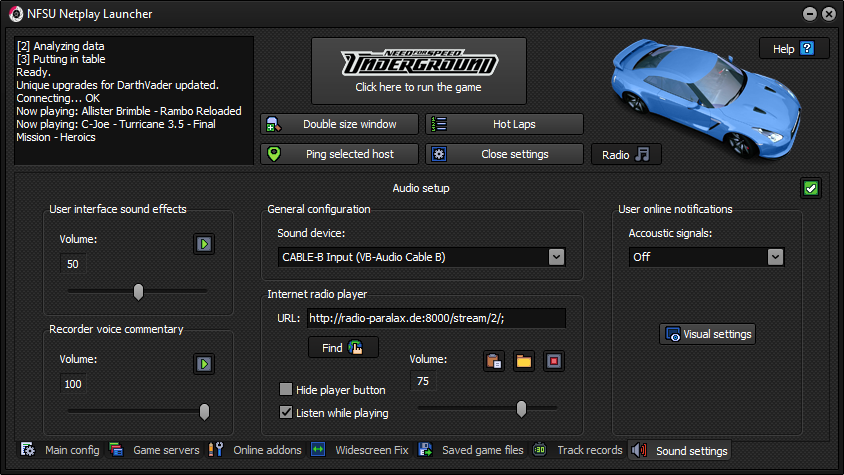
Task: Click the Sound settings speaker icon
Action: pos(639,450)
